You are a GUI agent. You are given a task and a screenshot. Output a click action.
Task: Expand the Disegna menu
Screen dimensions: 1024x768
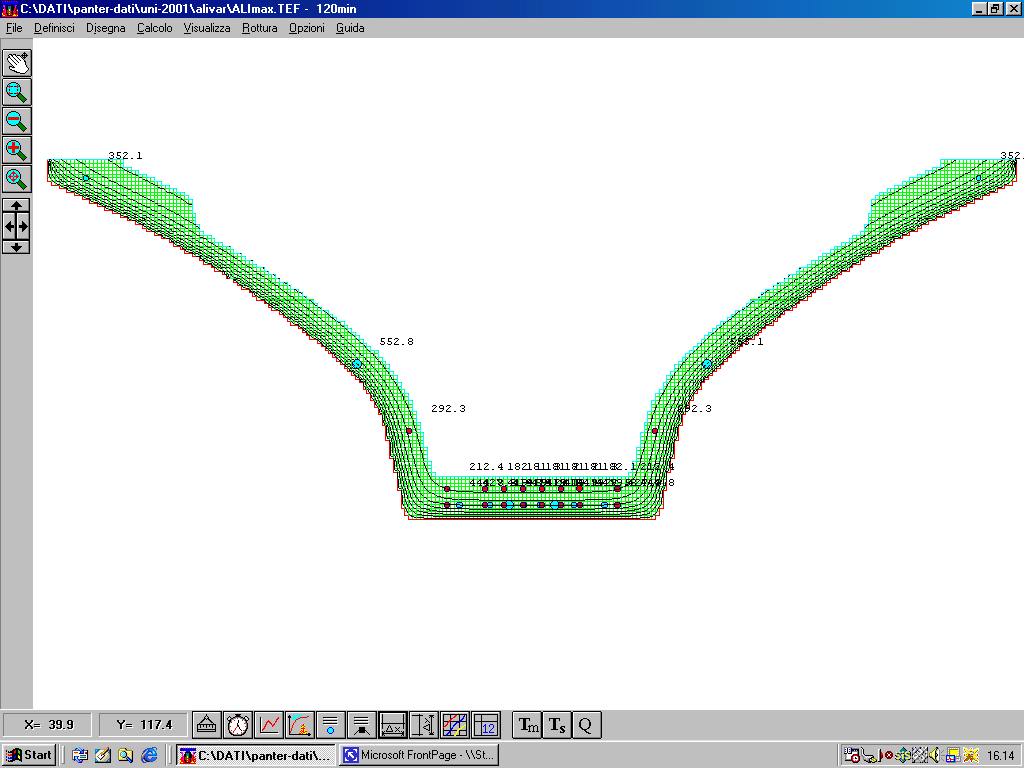tap(105, 28)
